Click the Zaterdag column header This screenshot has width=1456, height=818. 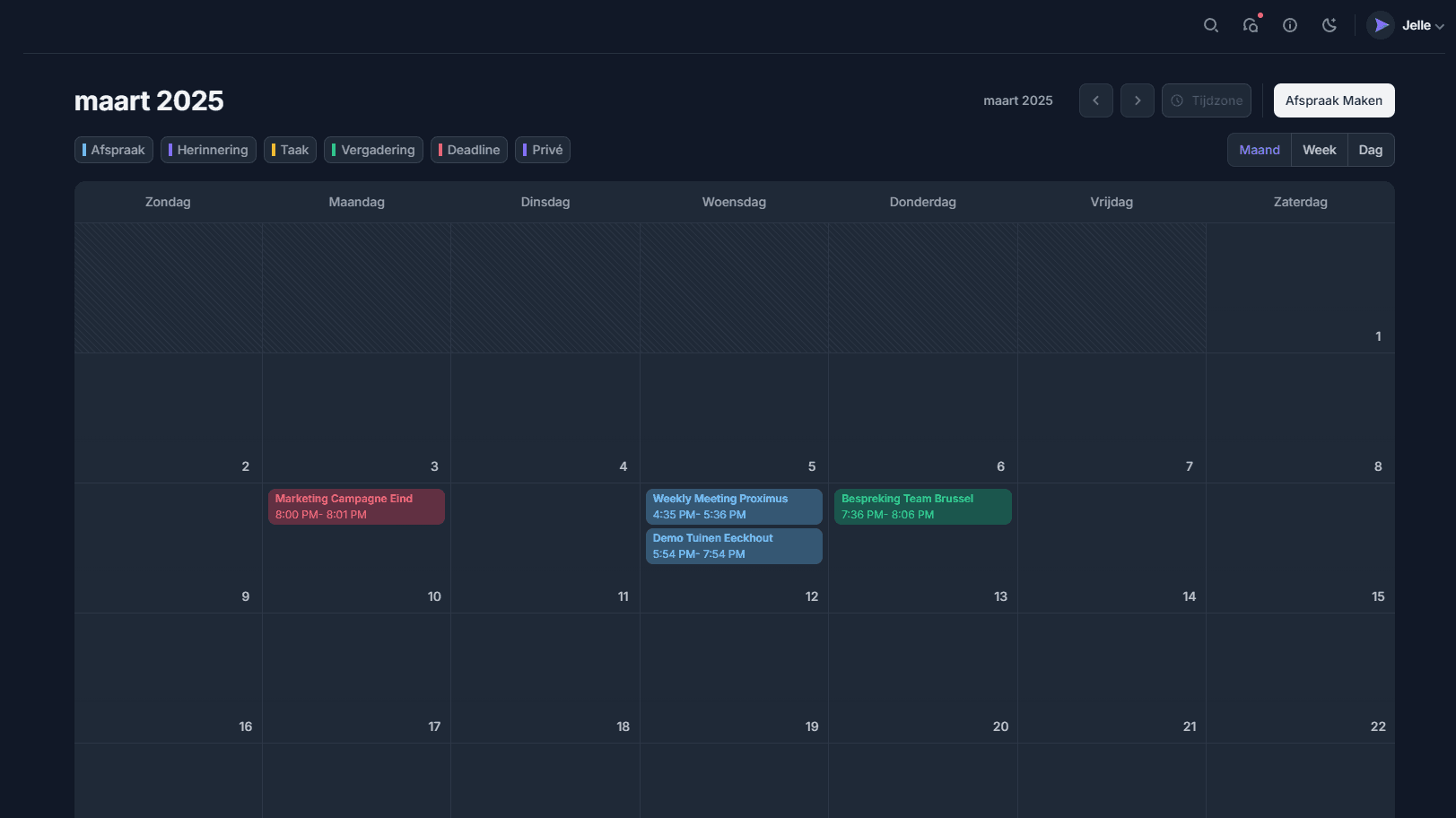click(x=1301, y=202)
